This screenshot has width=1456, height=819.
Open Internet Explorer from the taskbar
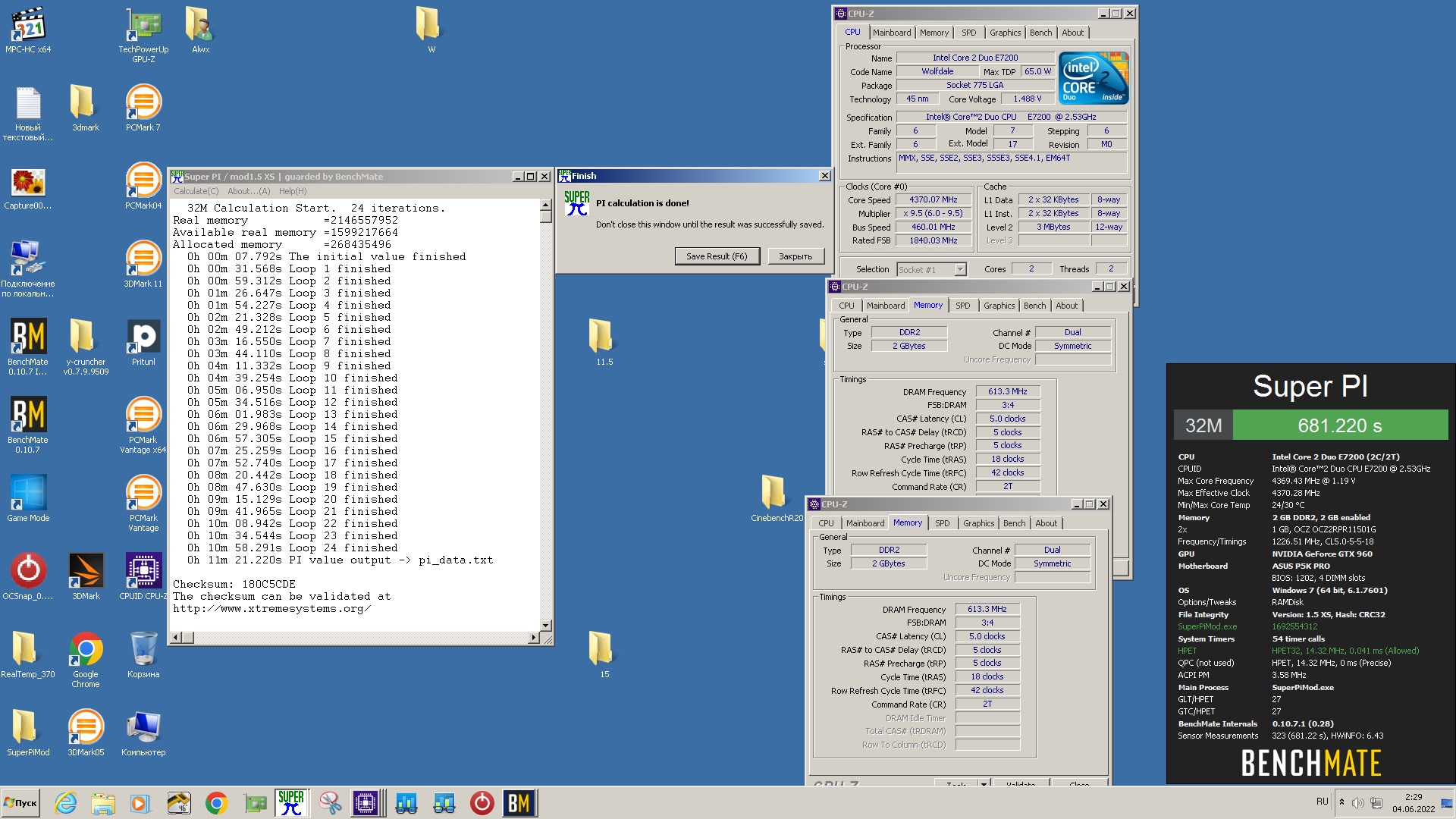point(66,803)
